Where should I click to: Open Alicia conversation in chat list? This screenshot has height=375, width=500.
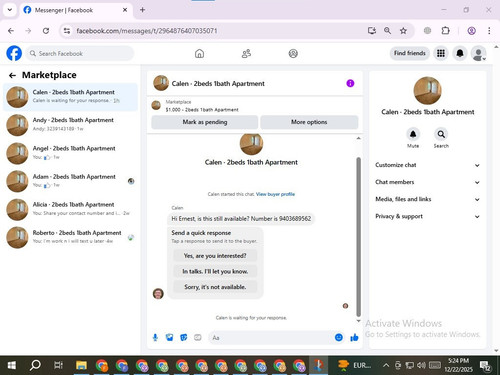coord(70,209)
